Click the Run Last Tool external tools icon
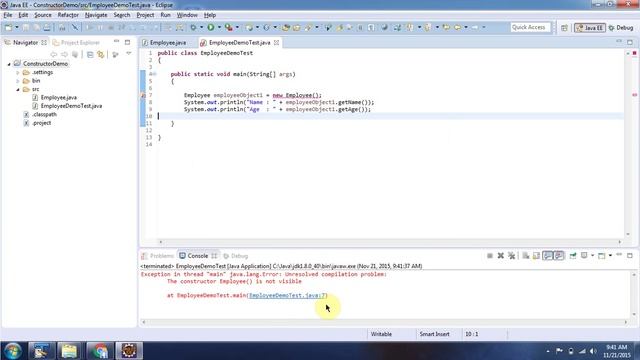The width and height of the screenshot is (640, 360). click(229, 27)
